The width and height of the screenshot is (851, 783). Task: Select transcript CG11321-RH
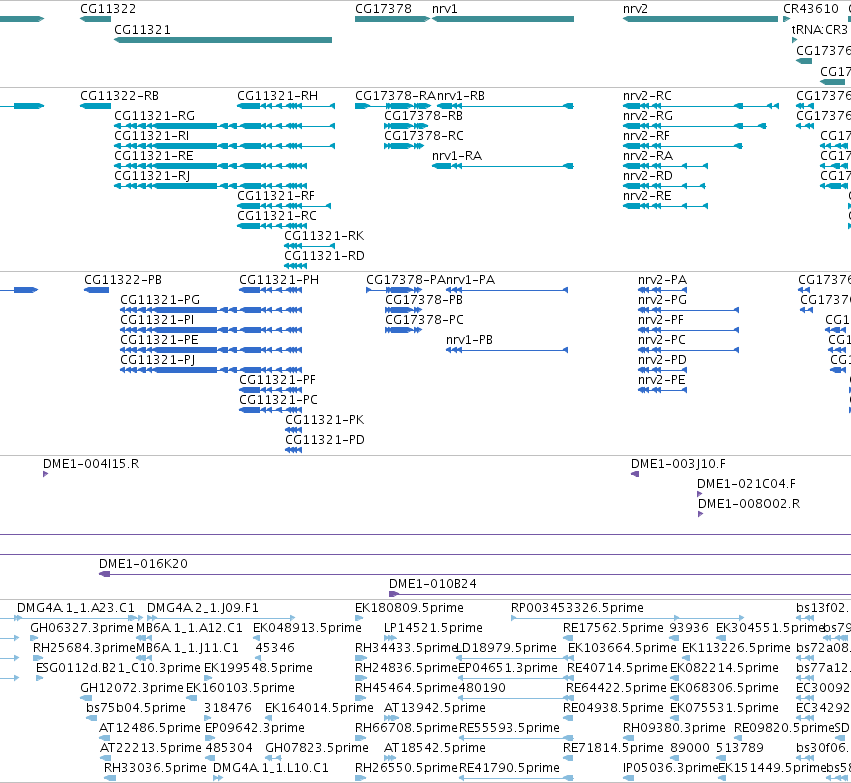coord(286,106)
